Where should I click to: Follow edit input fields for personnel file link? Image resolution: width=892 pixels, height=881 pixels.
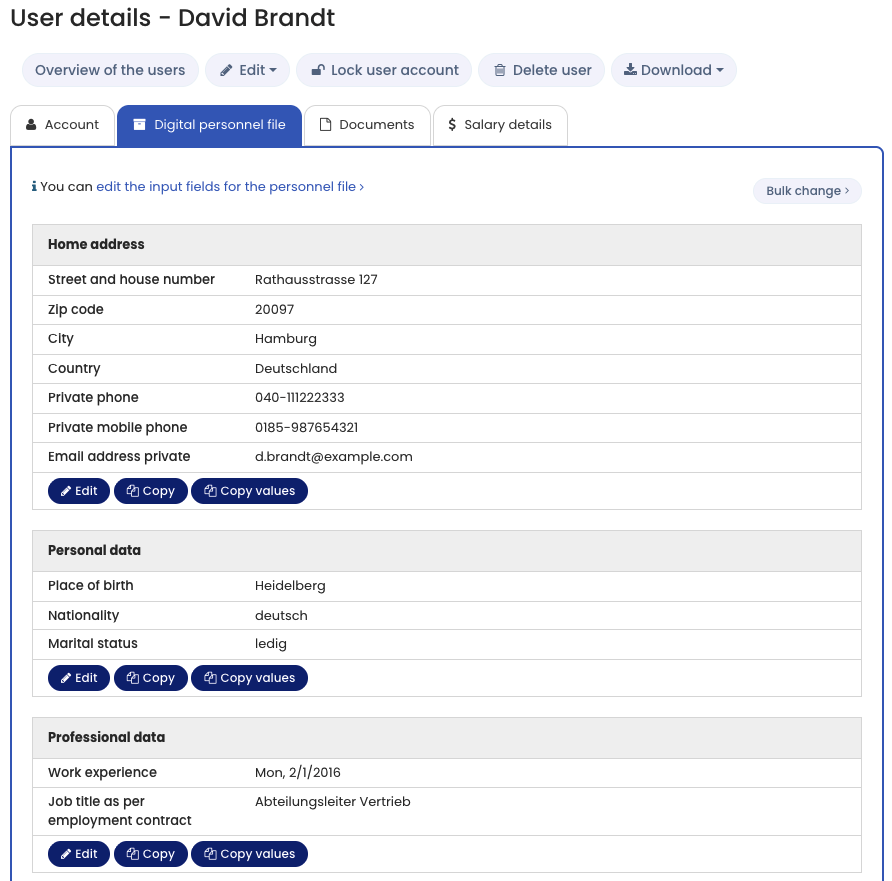(x=229, y=186)
